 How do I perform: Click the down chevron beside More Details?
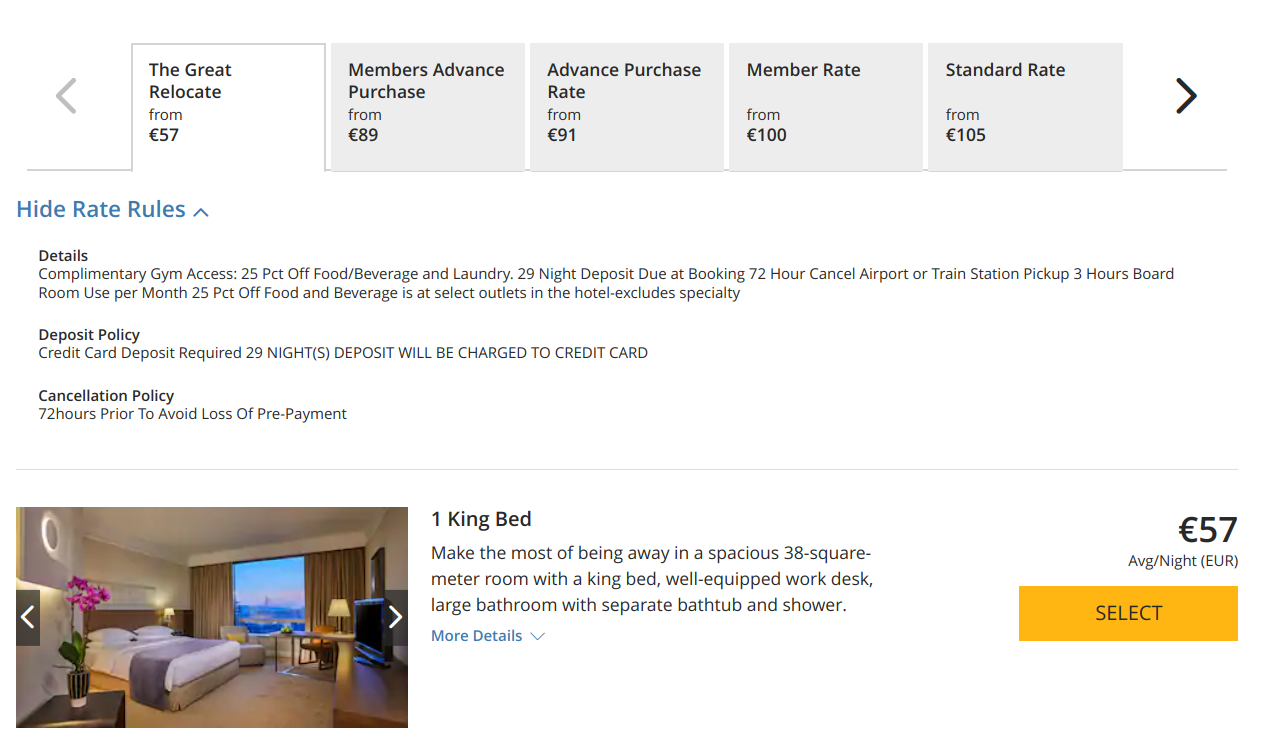(x=537, y=636)
